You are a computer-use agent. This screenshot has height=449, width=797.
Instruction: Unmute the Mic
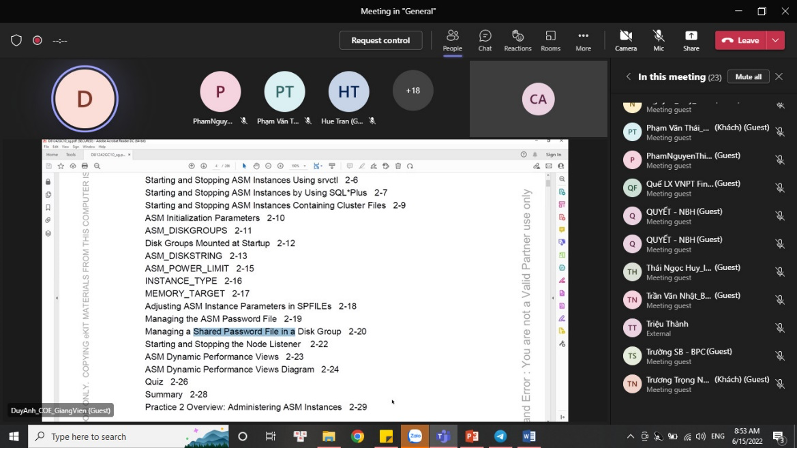tap(659, 40)
